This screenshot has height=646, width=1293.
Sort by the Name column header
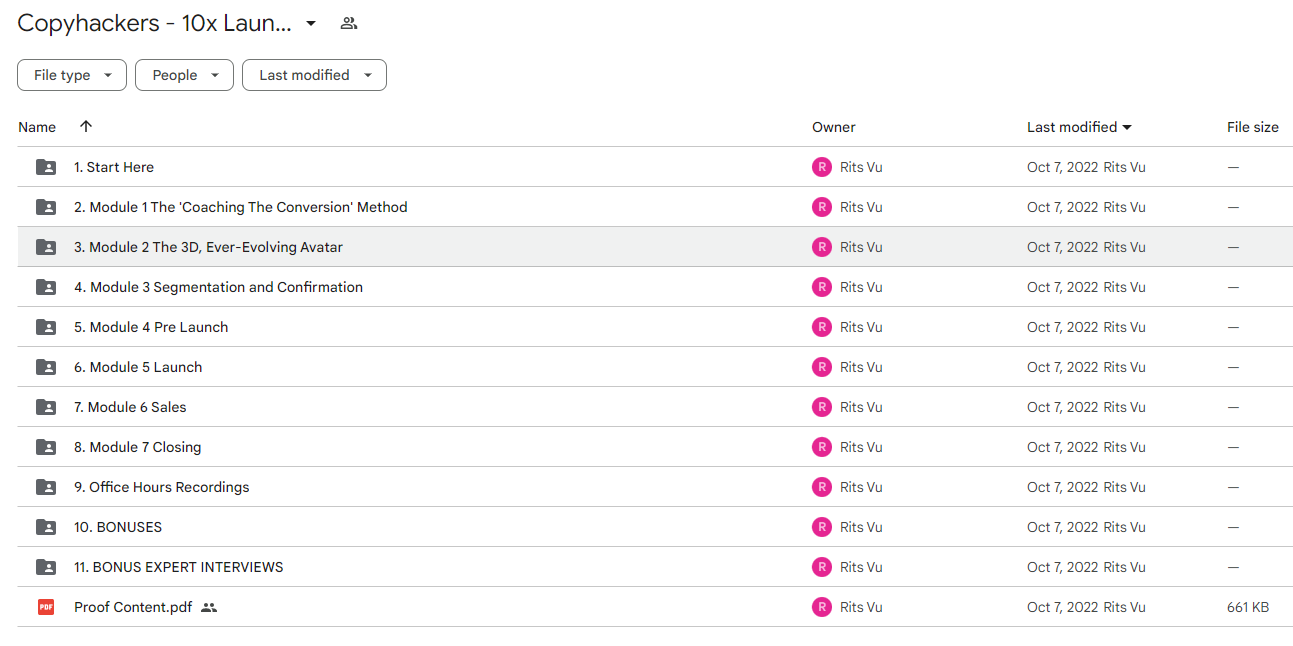pos(37,127)
